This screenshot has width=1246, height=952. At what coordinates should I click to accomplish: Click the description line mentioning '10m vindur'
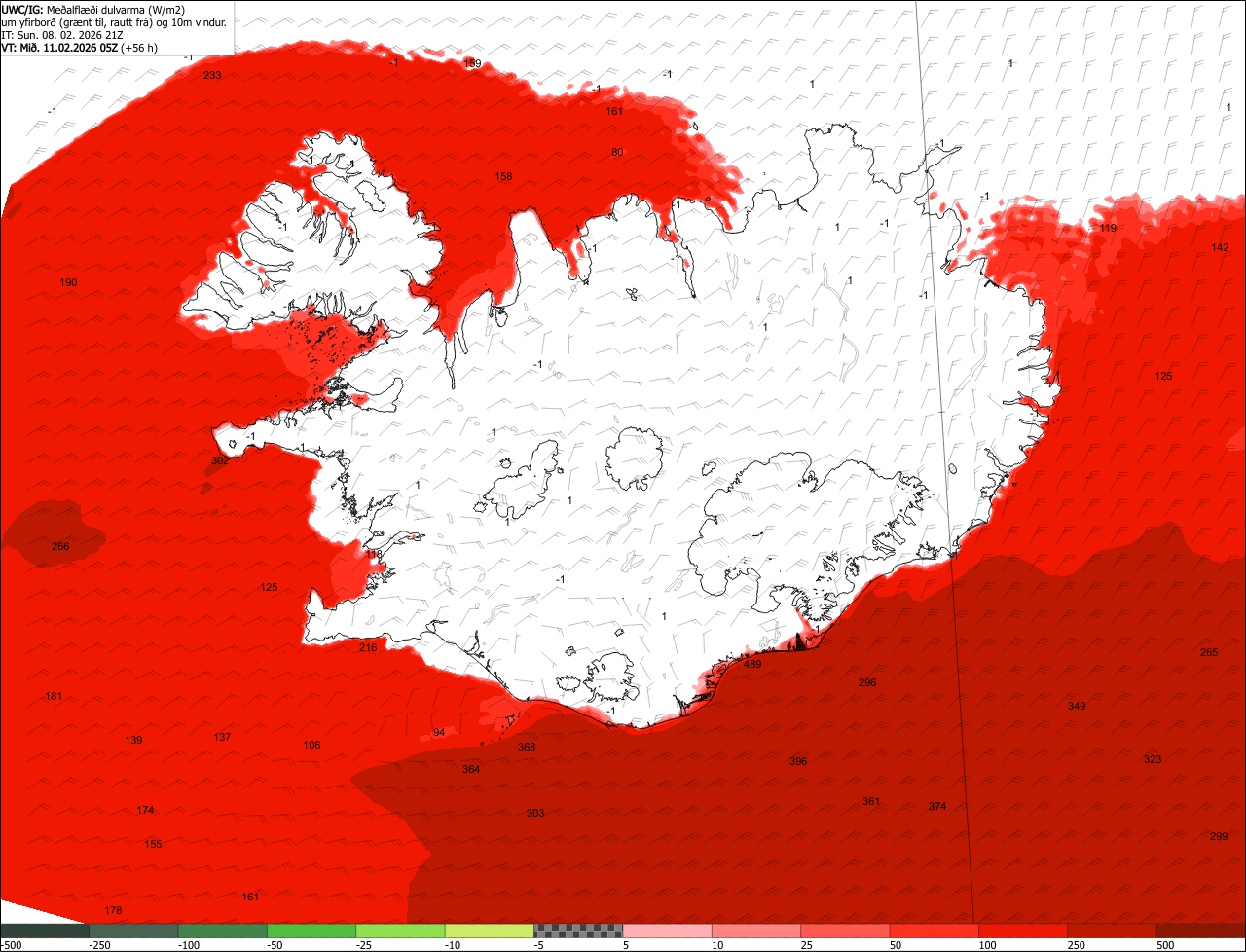coord(114,21)
